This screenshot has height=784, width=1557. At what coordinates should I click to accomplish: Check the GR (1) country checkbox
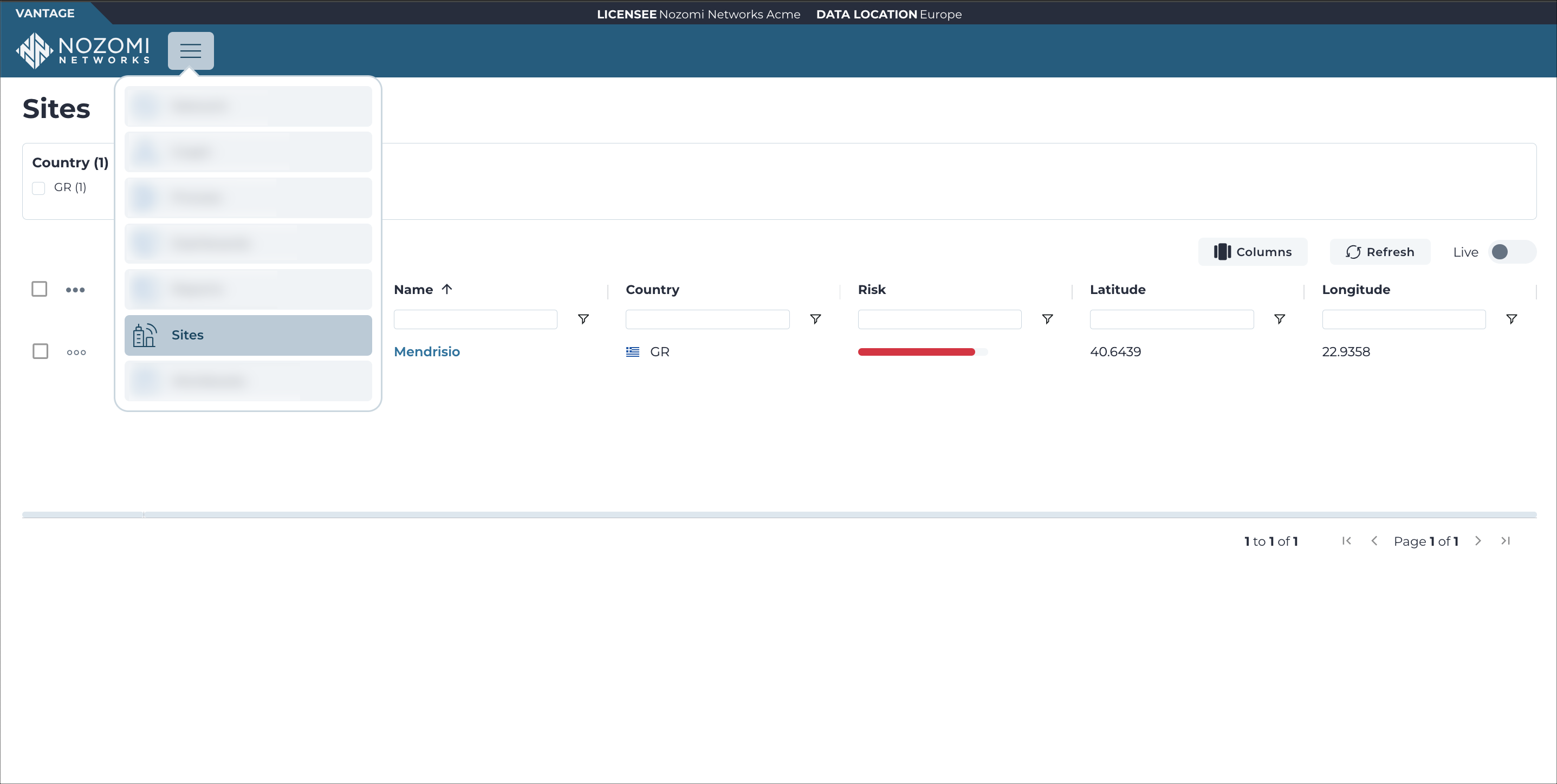(38, 188)
